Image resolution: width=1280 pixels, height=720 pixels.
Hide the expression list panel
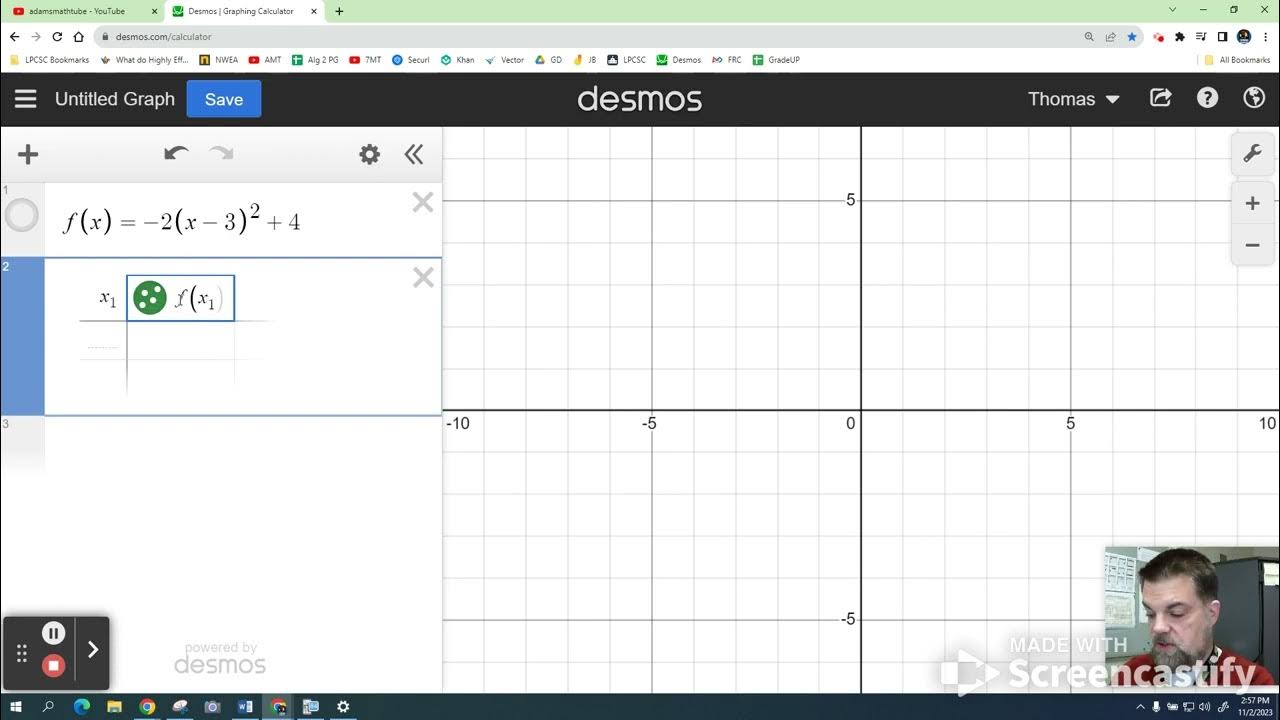tap(414, 154)
